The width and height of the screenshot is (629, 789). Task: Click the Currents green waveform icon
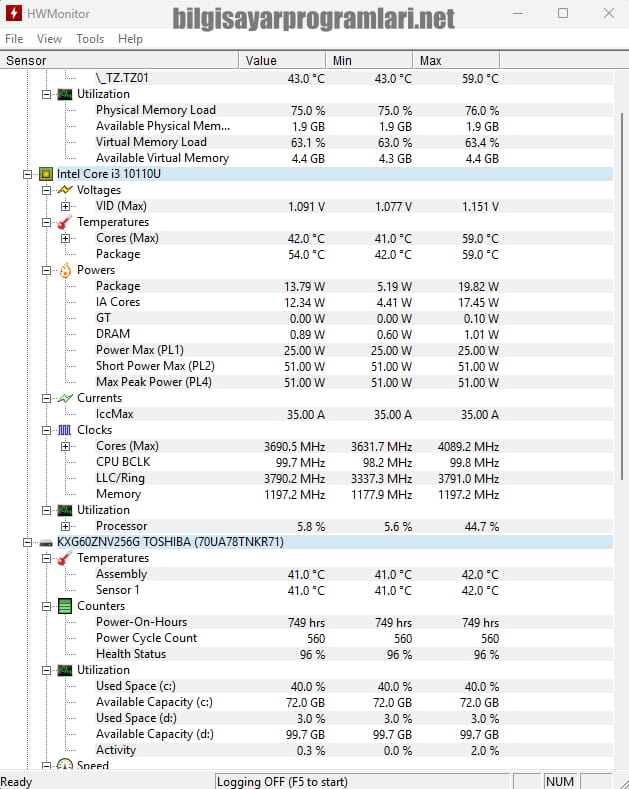(x=65, y=398)
